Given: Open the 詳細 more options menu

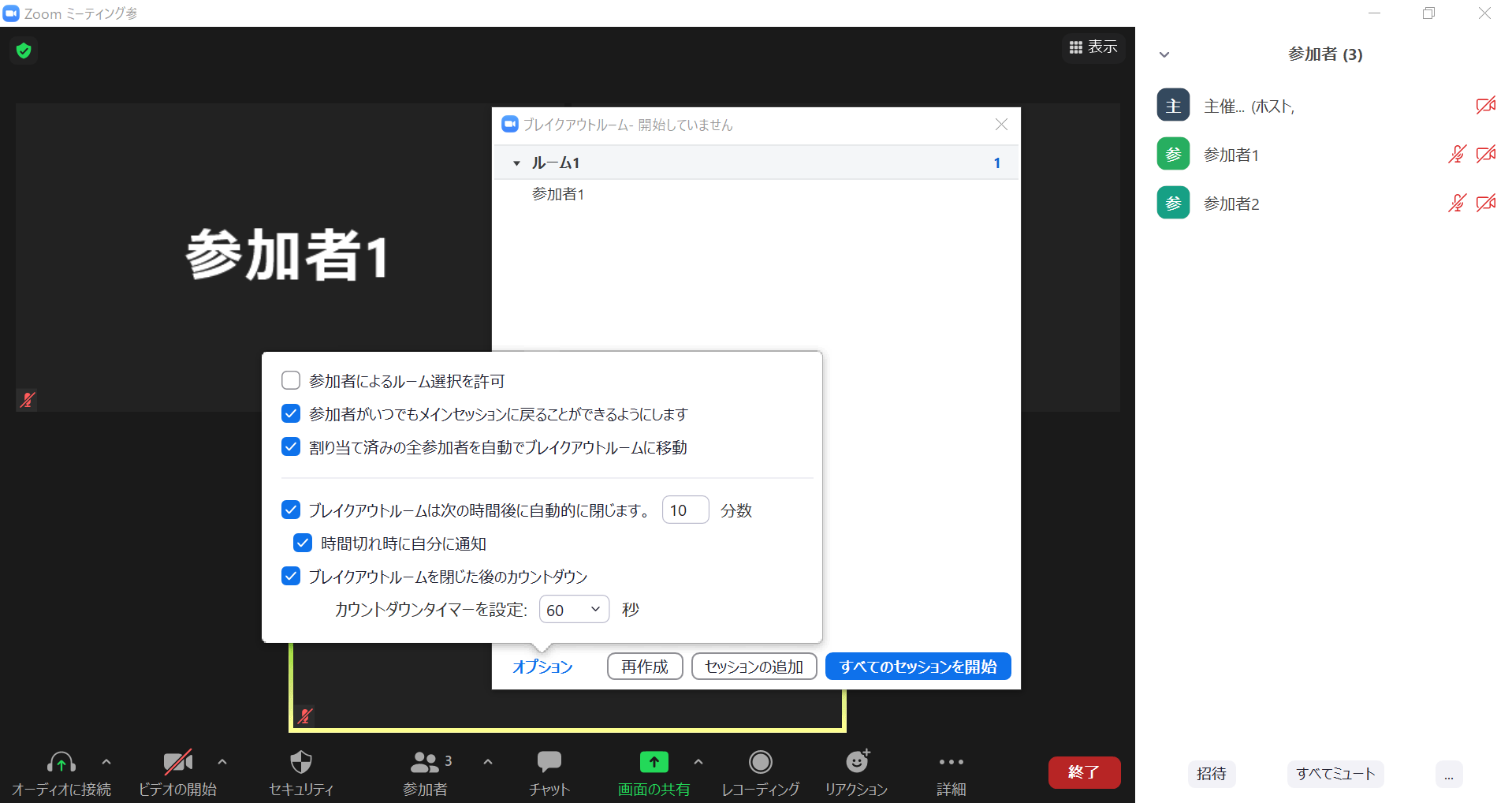Looking at the screenshot, I should (951, 763).
